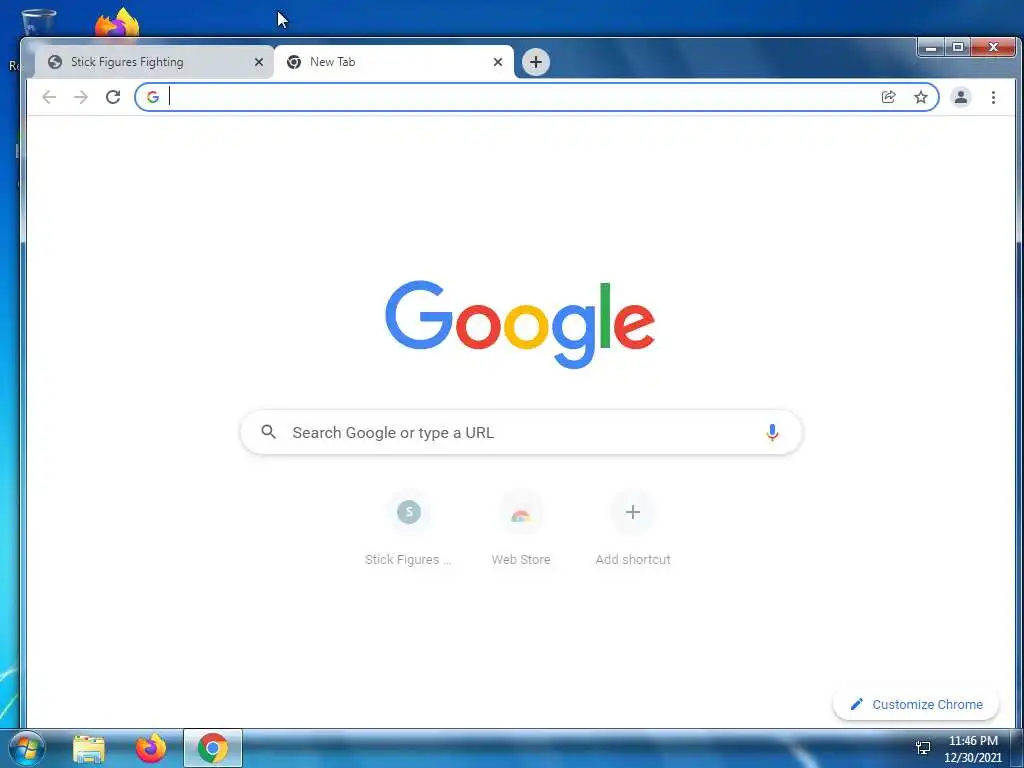
Task: Share this page icon in address bar
Action: point(888,97)
